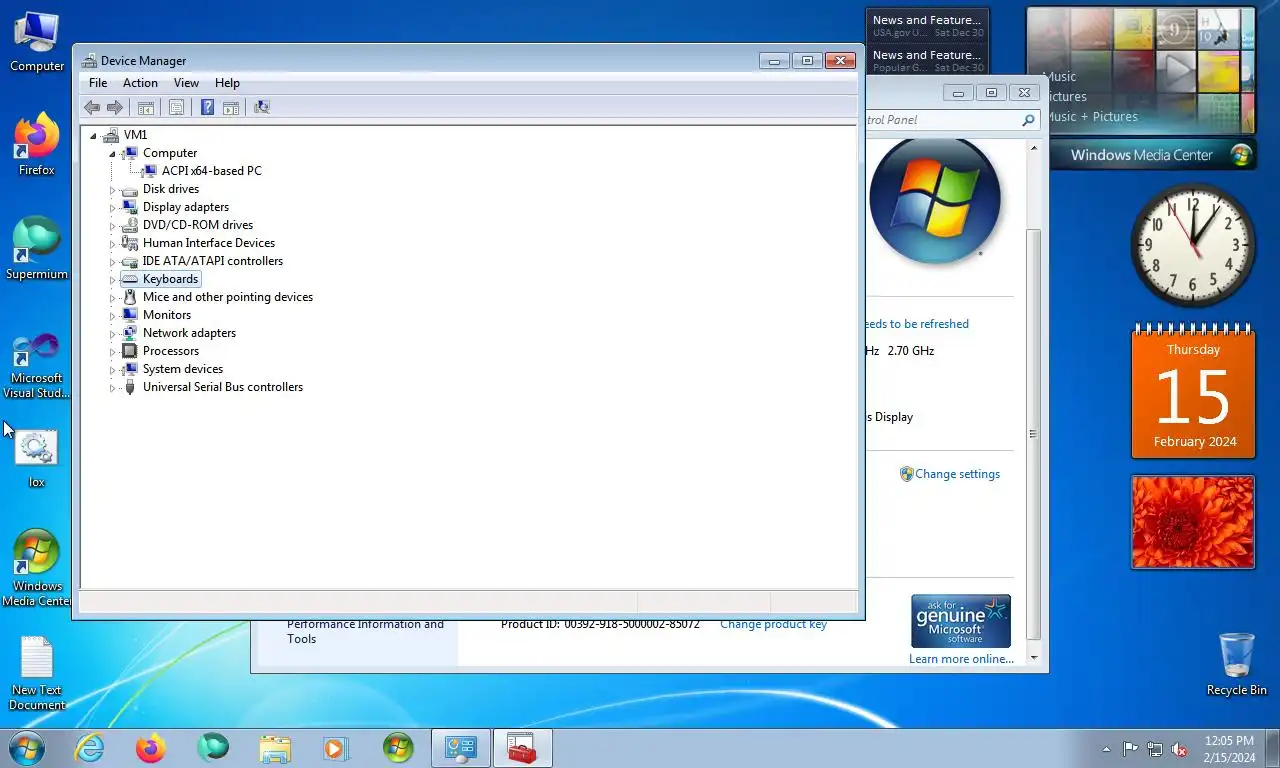Launch Internet Explorer from the taskbar
This screenshot has width=1280, height=768.
click(x=90, y=748)
